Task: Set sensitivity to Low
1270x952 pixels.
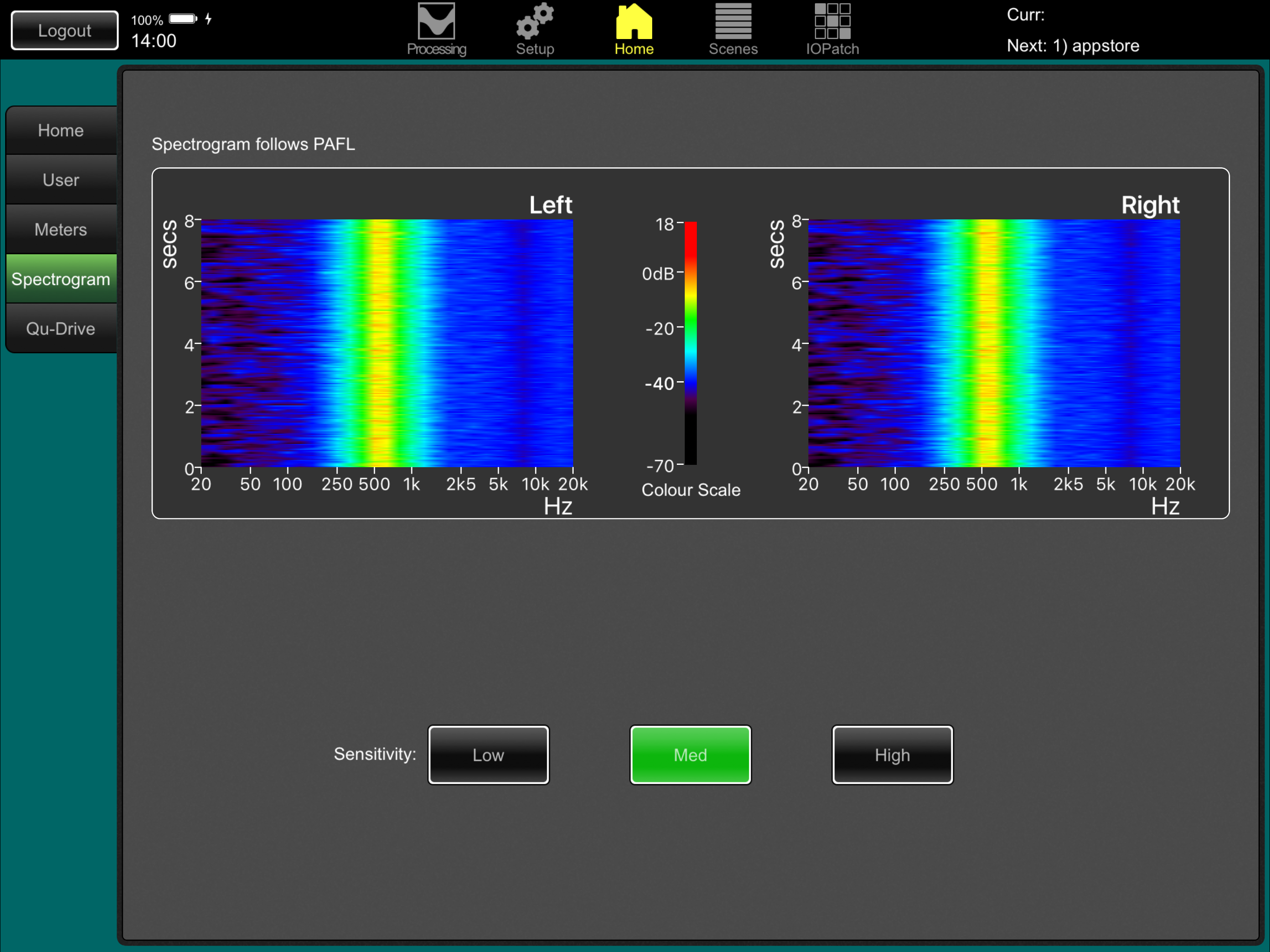Action: tap(488, 754)
